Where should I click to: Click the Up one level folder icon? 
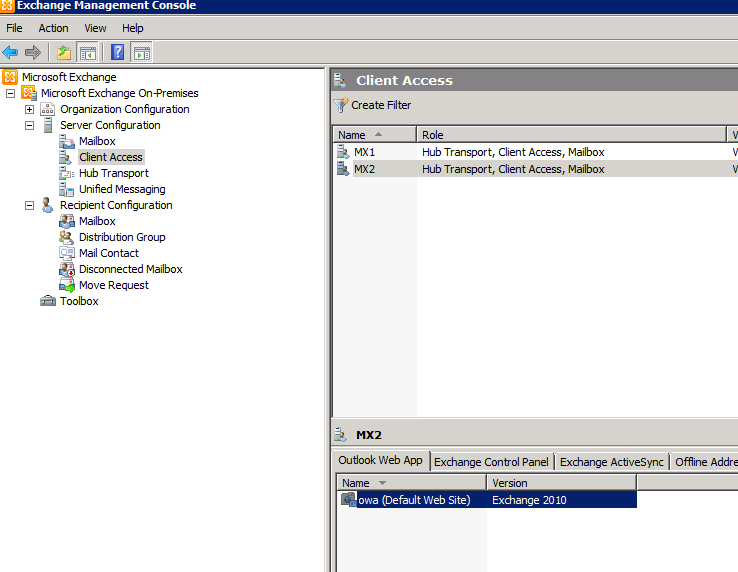pyautogui.click(x=64, y=52)
